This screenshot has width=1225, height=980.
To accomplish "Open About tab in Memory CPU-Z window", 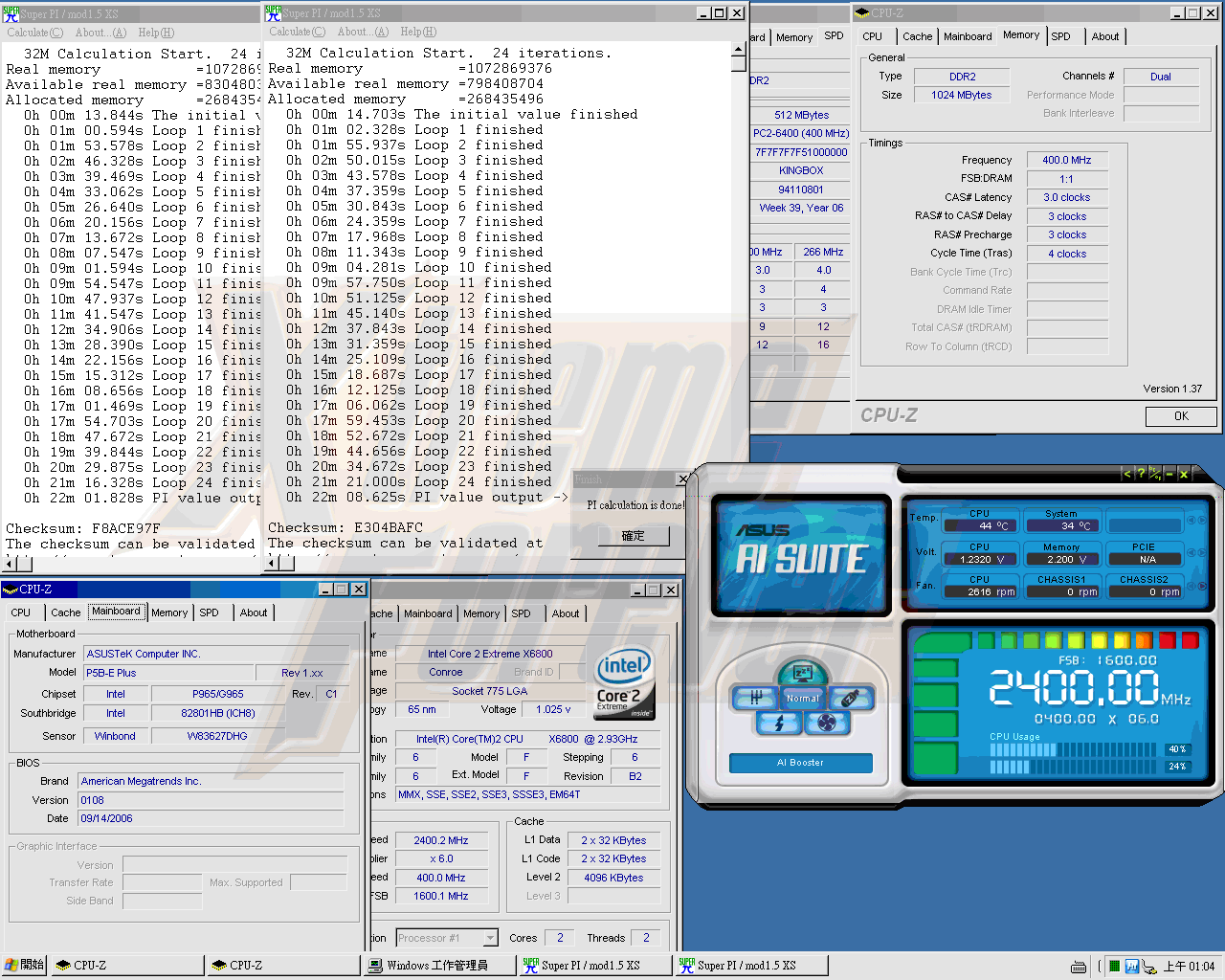I will tap(1105, 36).
